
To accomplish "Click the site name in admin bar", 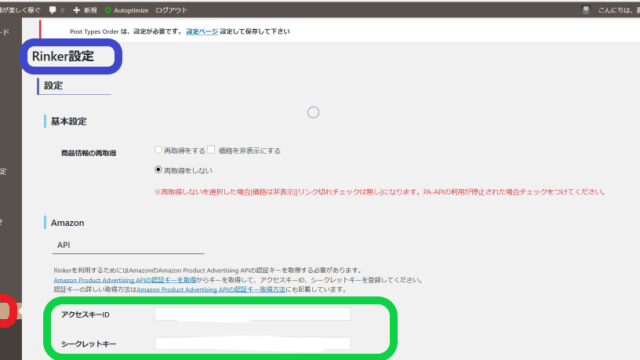I will pos(20,10).
